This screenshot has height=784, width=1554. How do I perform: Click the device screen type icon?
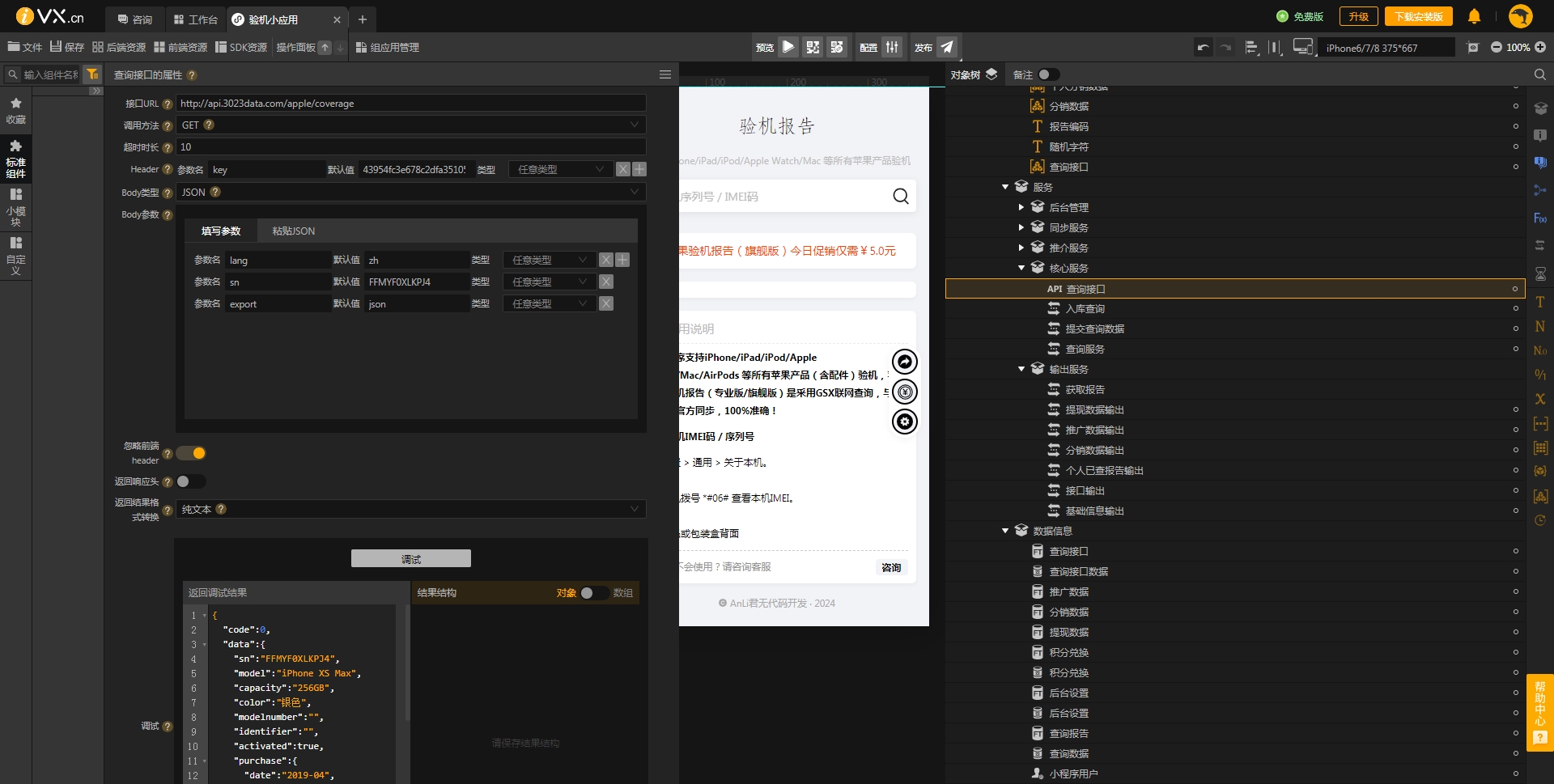tap(1302, 47)
